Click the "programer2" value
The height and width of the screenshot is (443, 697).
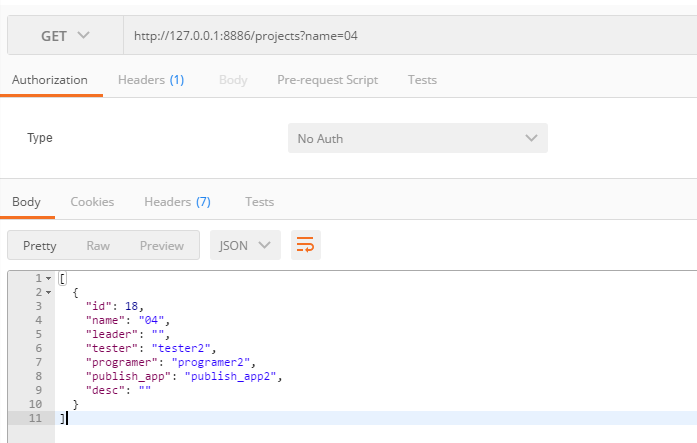(211, 362)
